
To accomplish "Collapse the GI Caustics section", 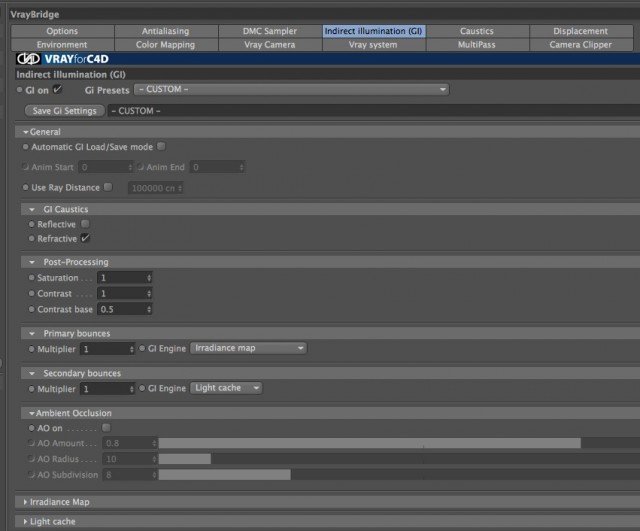I will point(32,209).
